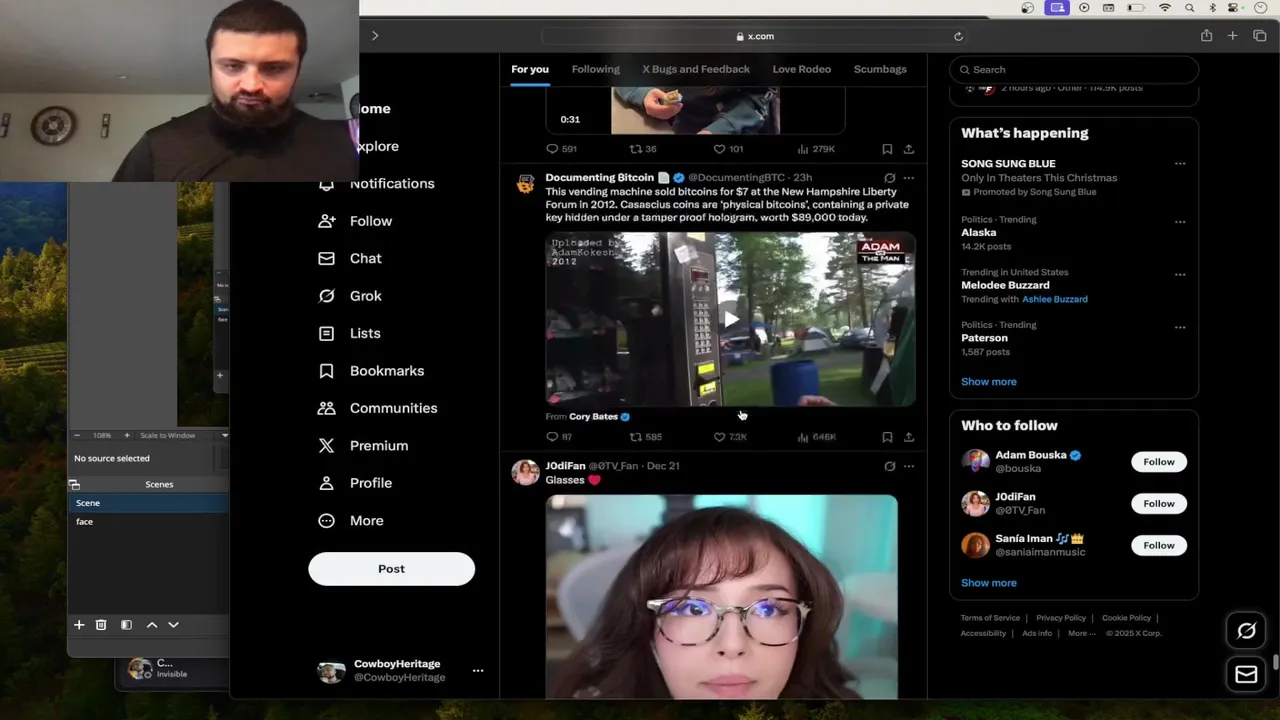Open Profile in the sidebar
This screenshot has width=1280, height=720.
[355, 483]
